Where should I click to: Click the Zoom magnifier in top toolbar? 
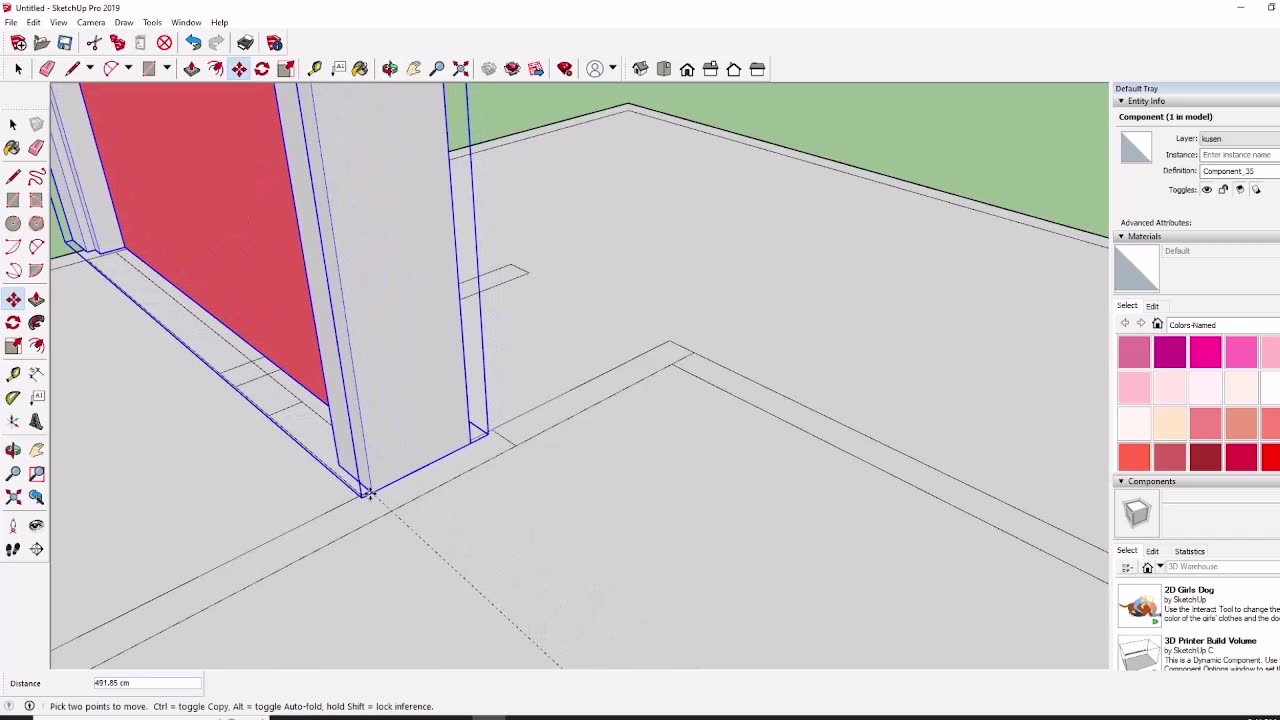[437, 69]
